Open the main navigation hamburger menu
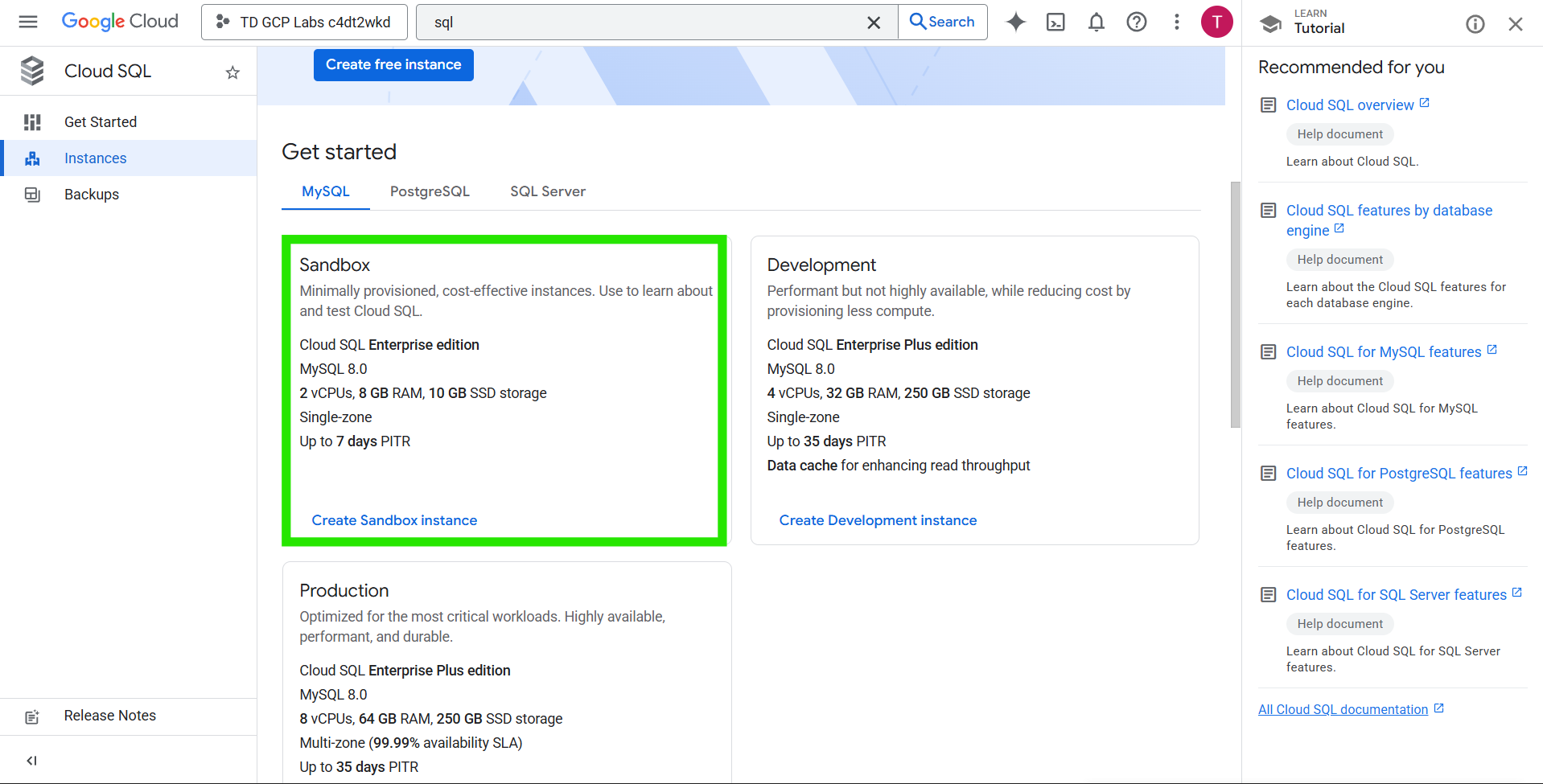 coord(28,22)
